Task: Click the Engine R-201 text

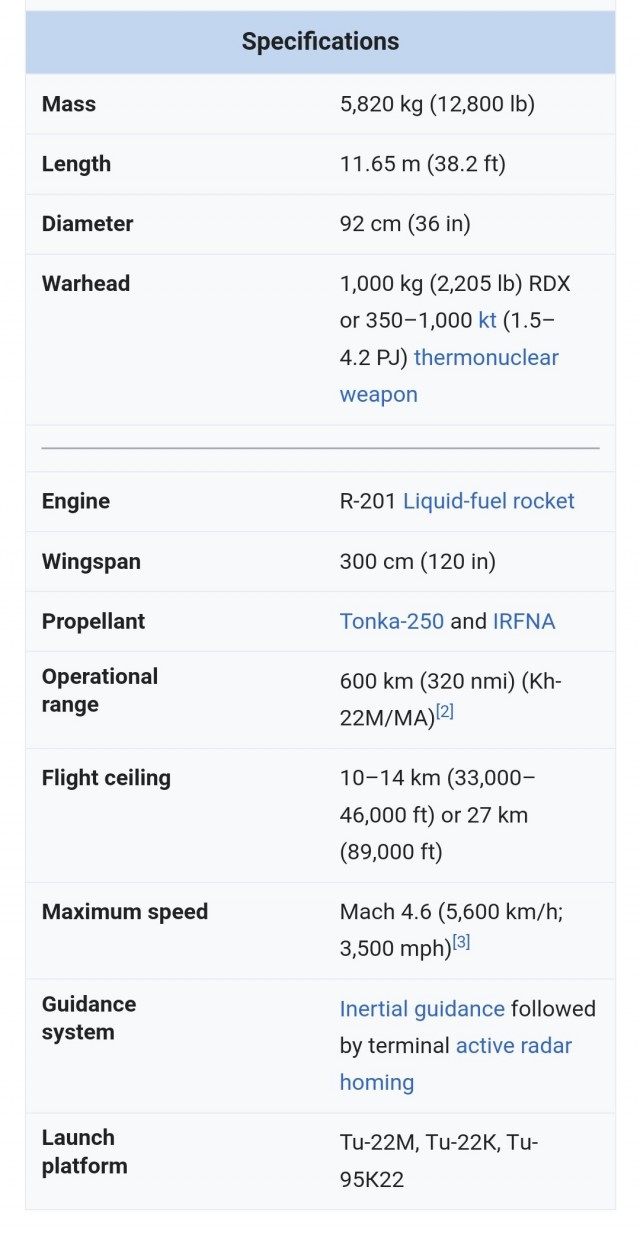Action: click(368, 501)
